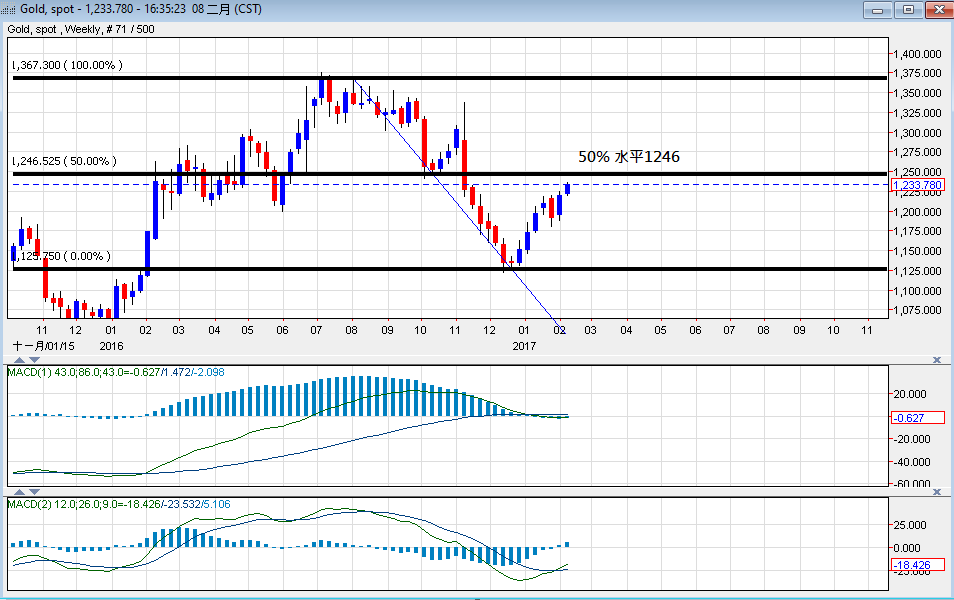Click the chart window icon in title bar
The image size is (954, 600).
tap(11, 9)
